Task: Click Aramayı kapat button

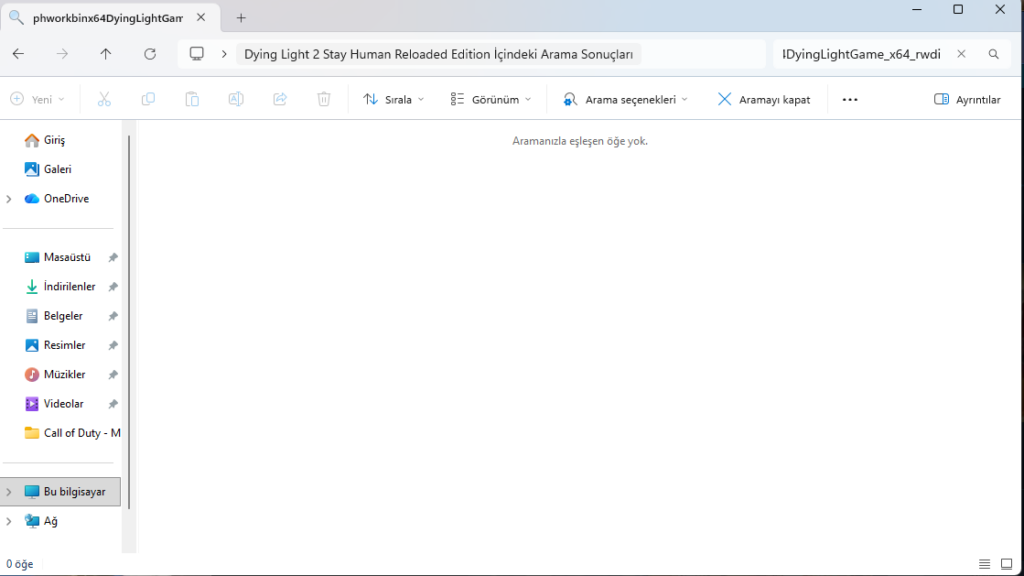Action: point(763,99)
